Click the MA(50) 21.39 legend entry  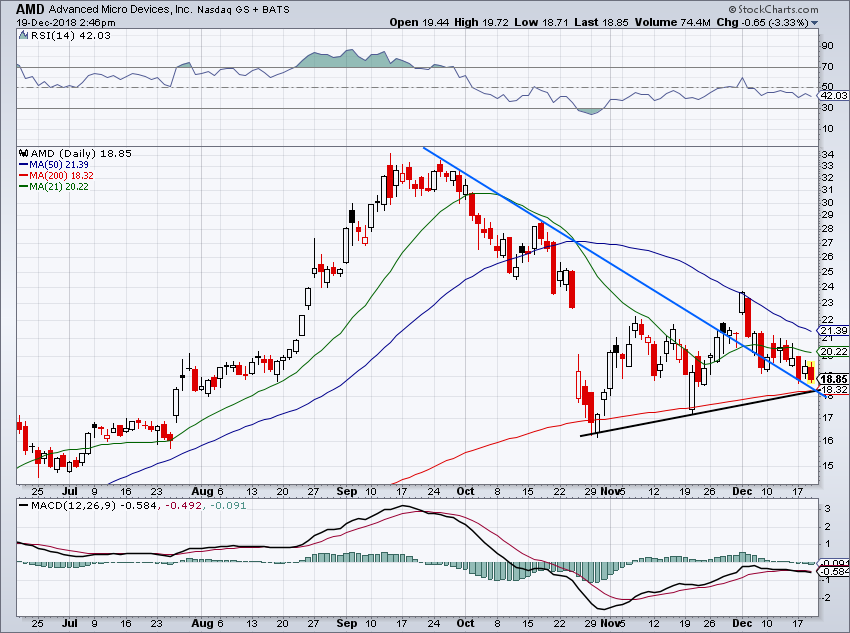click(x=59, y=164)
